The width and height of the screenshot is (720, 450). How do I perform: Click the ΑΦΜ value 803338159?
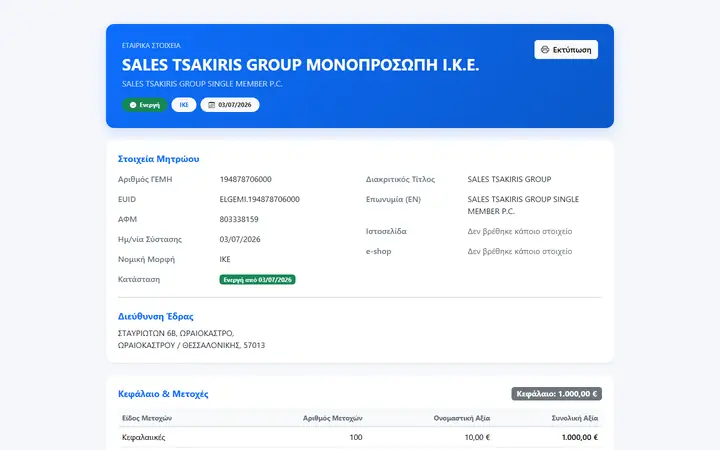click(239, 219)
